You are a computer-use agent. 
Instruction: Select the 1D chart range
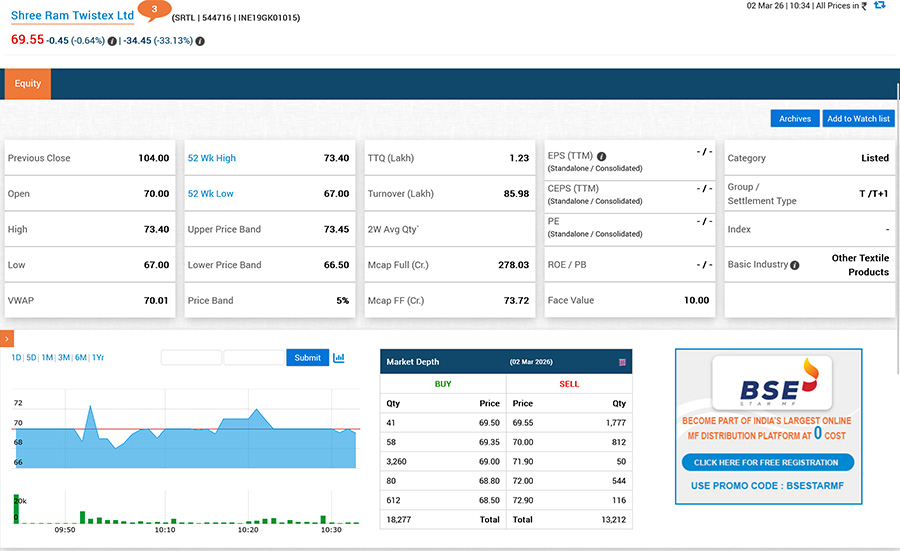(x=16, y=358)
